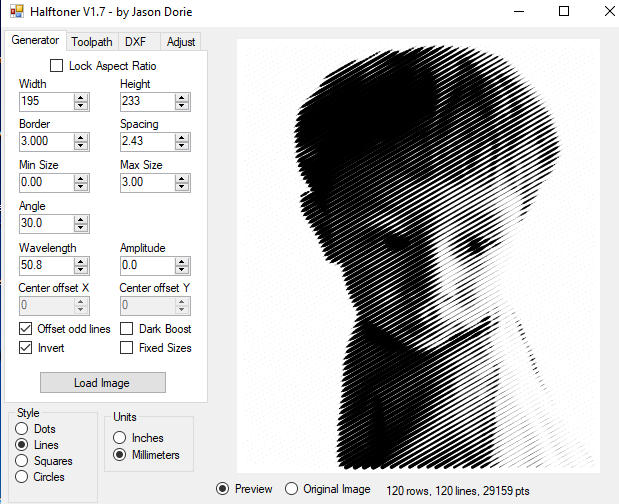Decrease Amplitude with the down arrow

coord(182,270)
